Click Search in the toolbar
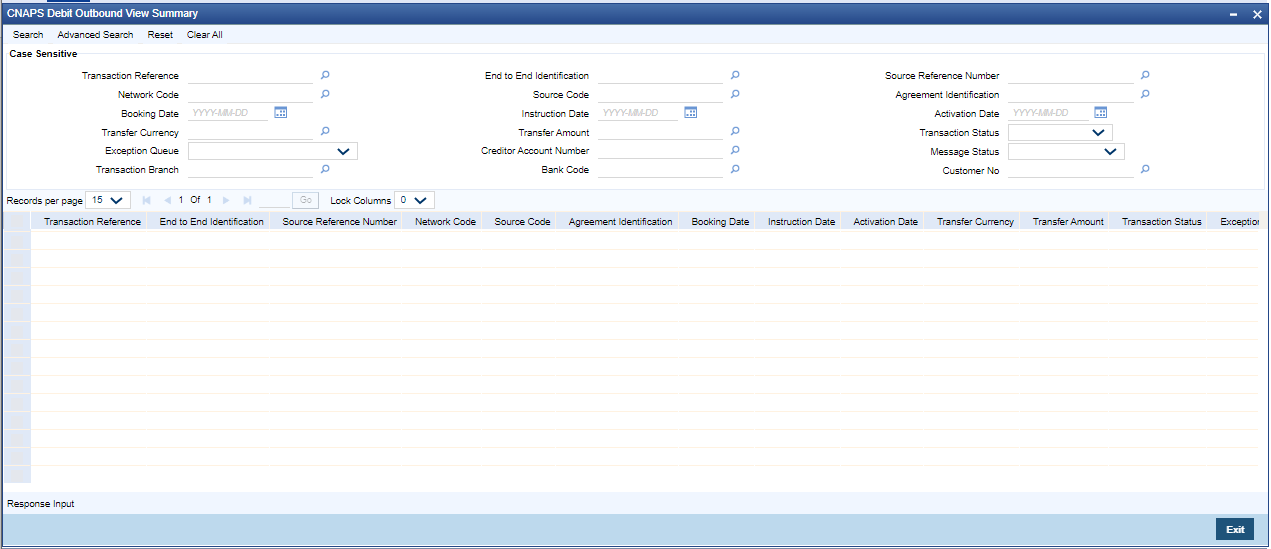The image size is (1271, 549). point(28,35)
